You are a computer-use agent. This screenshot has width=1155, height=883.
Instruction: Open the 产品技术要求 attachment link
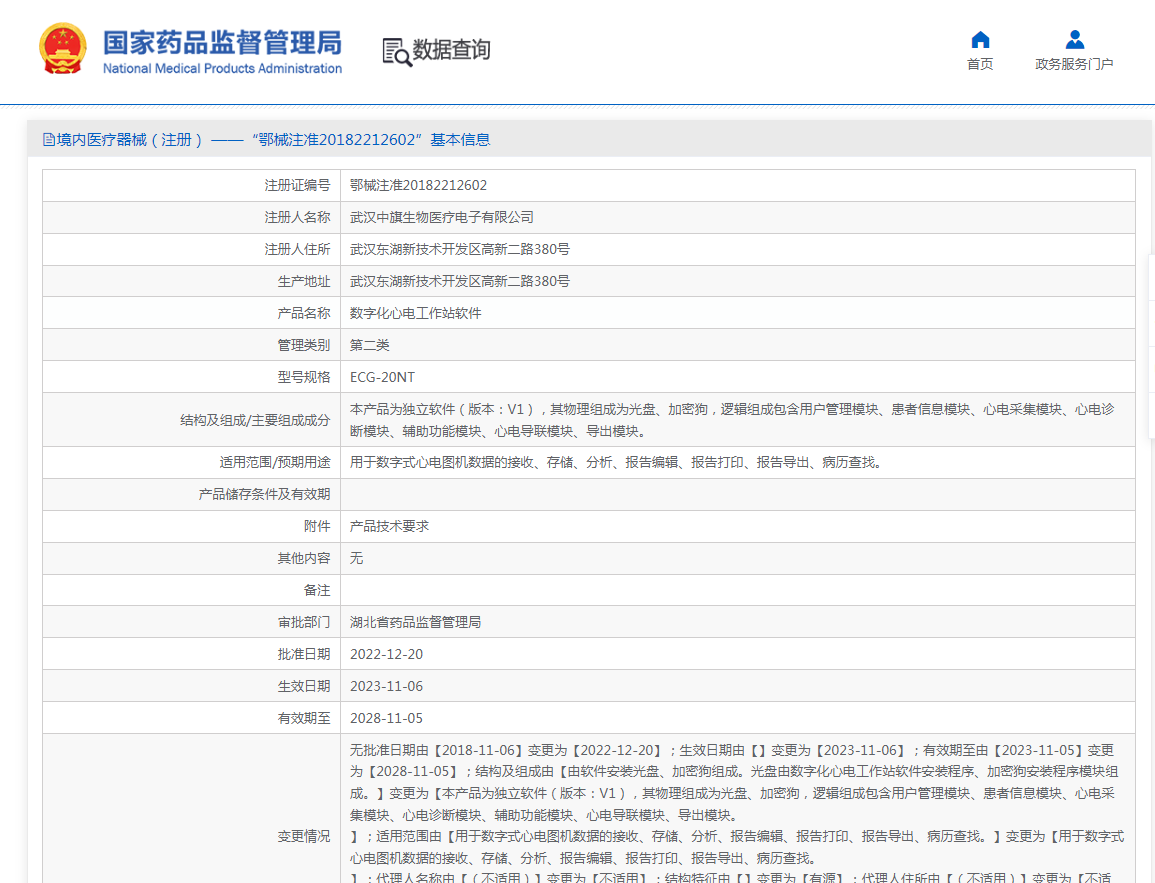point(389,526)
